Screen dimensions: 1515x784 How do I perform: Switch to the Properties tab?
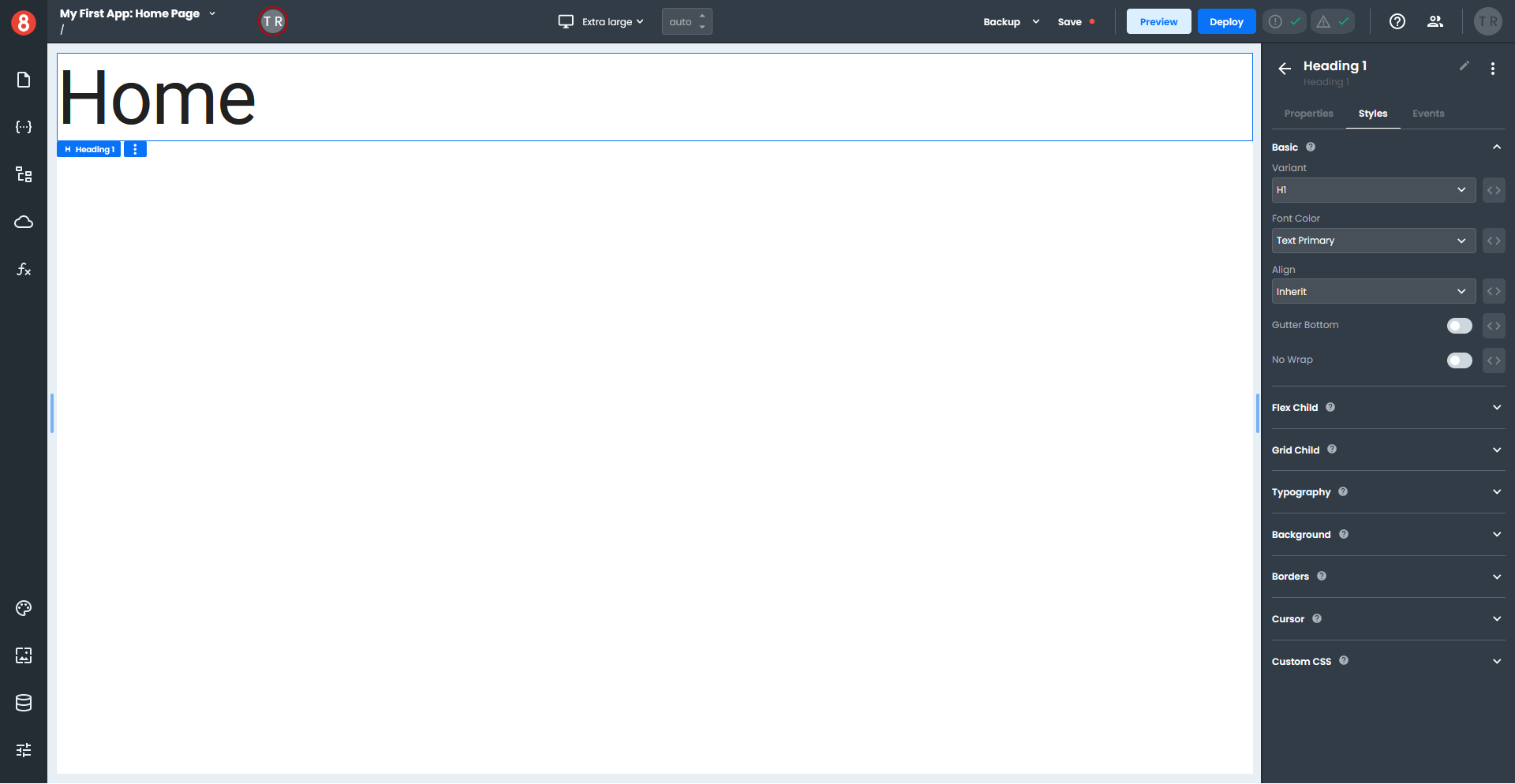[1308, 114]
